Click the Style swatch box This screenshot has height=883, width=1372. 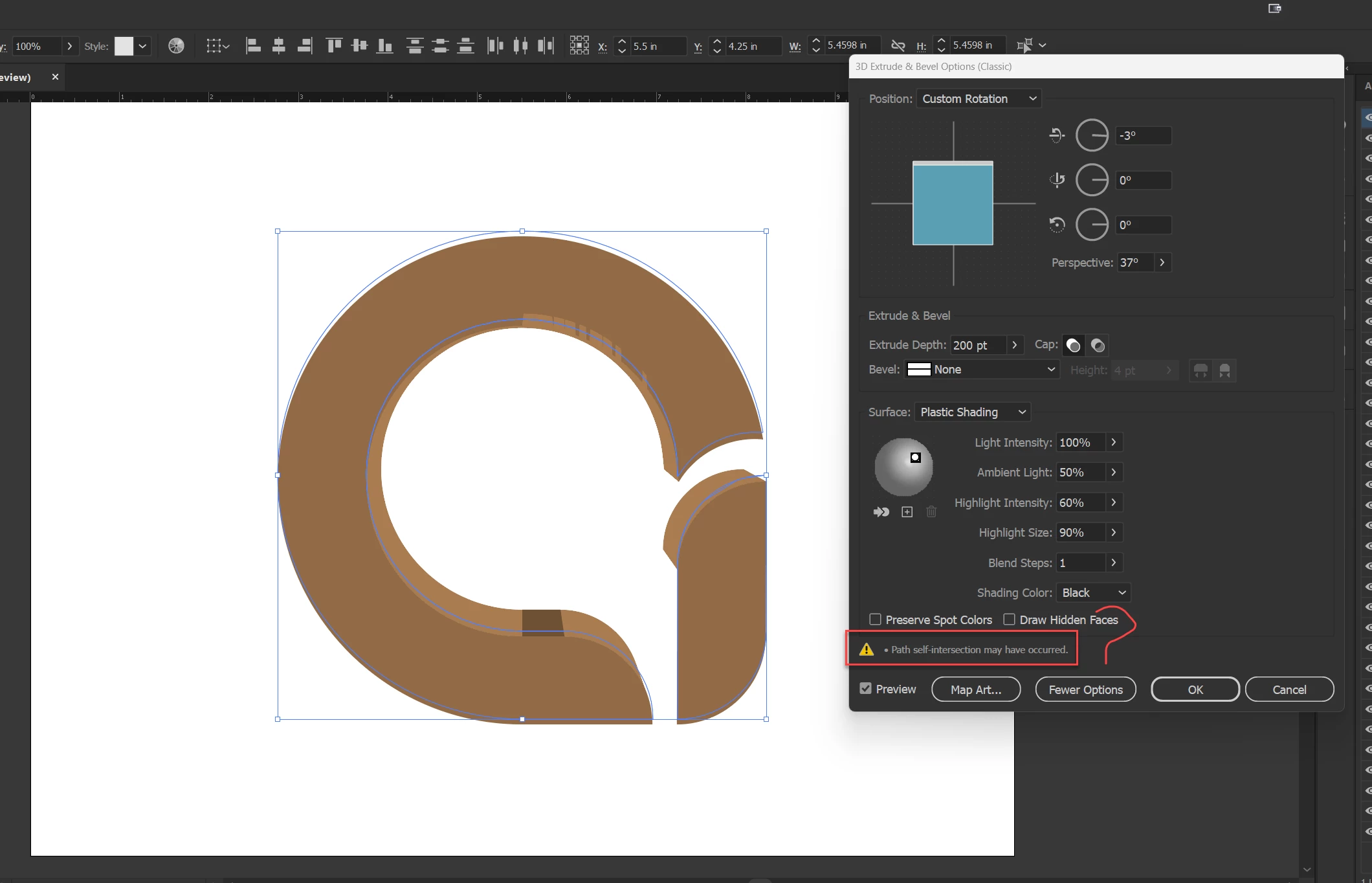pos(124,46)
